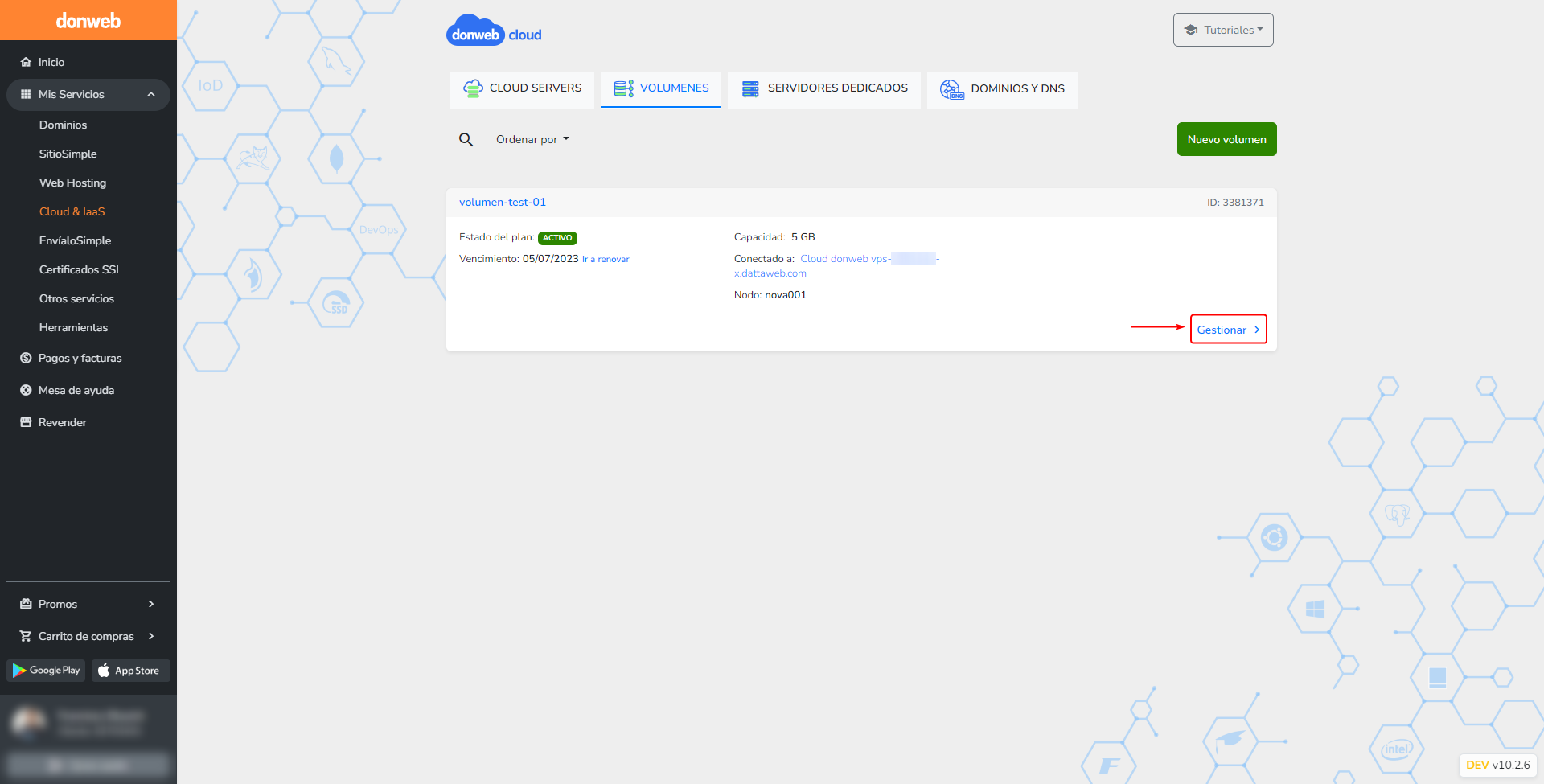Viewport: 1544px width, 784px height.
Task: Click the Revender store icon
Action: (x=26, y=422)
